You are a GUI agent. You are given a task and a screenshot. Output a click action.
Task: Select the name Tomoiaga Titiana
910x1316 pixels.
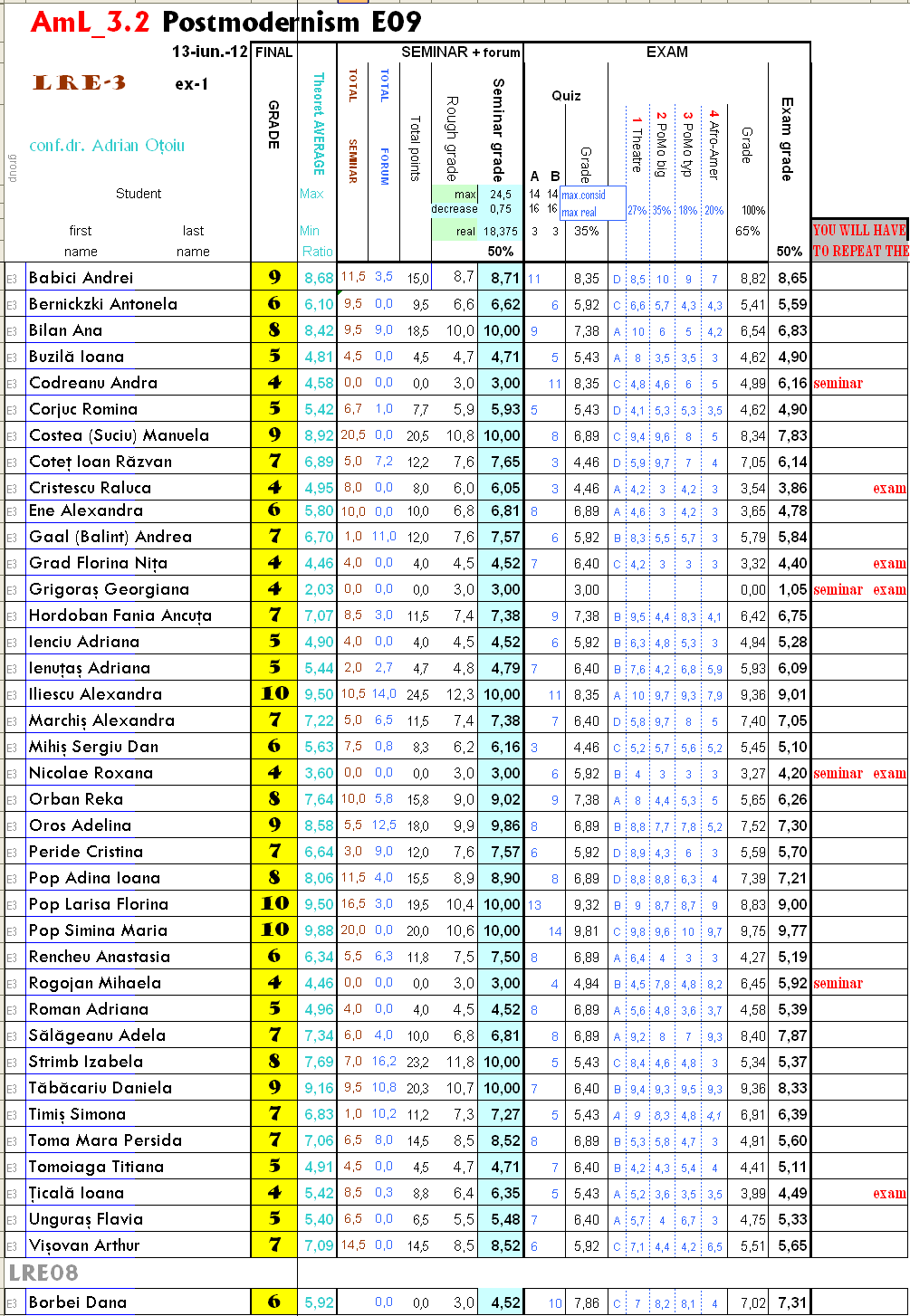[x=96, y=1167]
